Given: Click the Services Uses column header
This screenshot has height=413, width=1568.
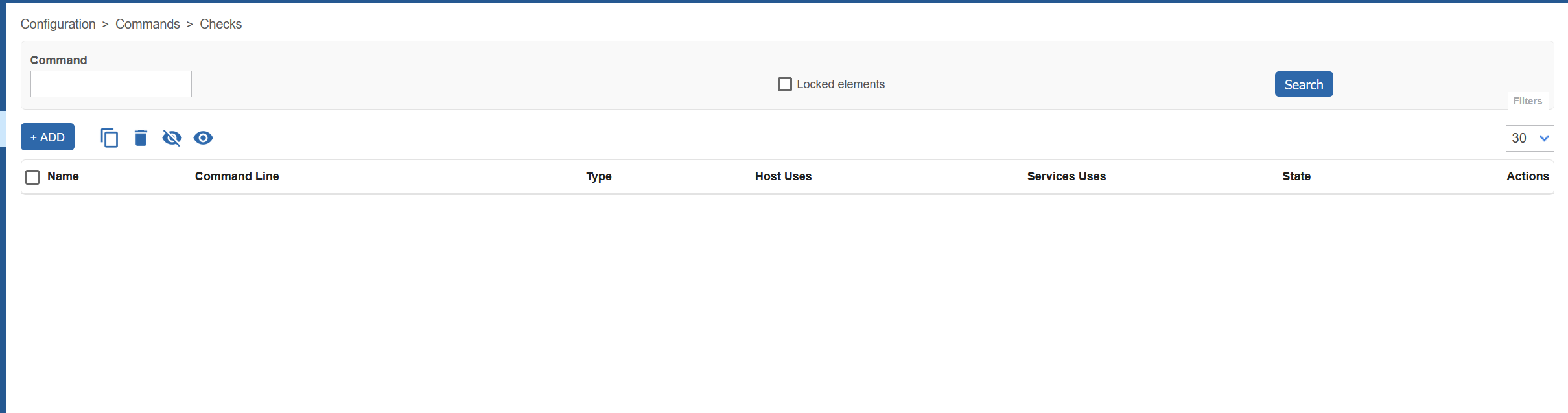Looking at the screenshot, I should [1066, 176].
